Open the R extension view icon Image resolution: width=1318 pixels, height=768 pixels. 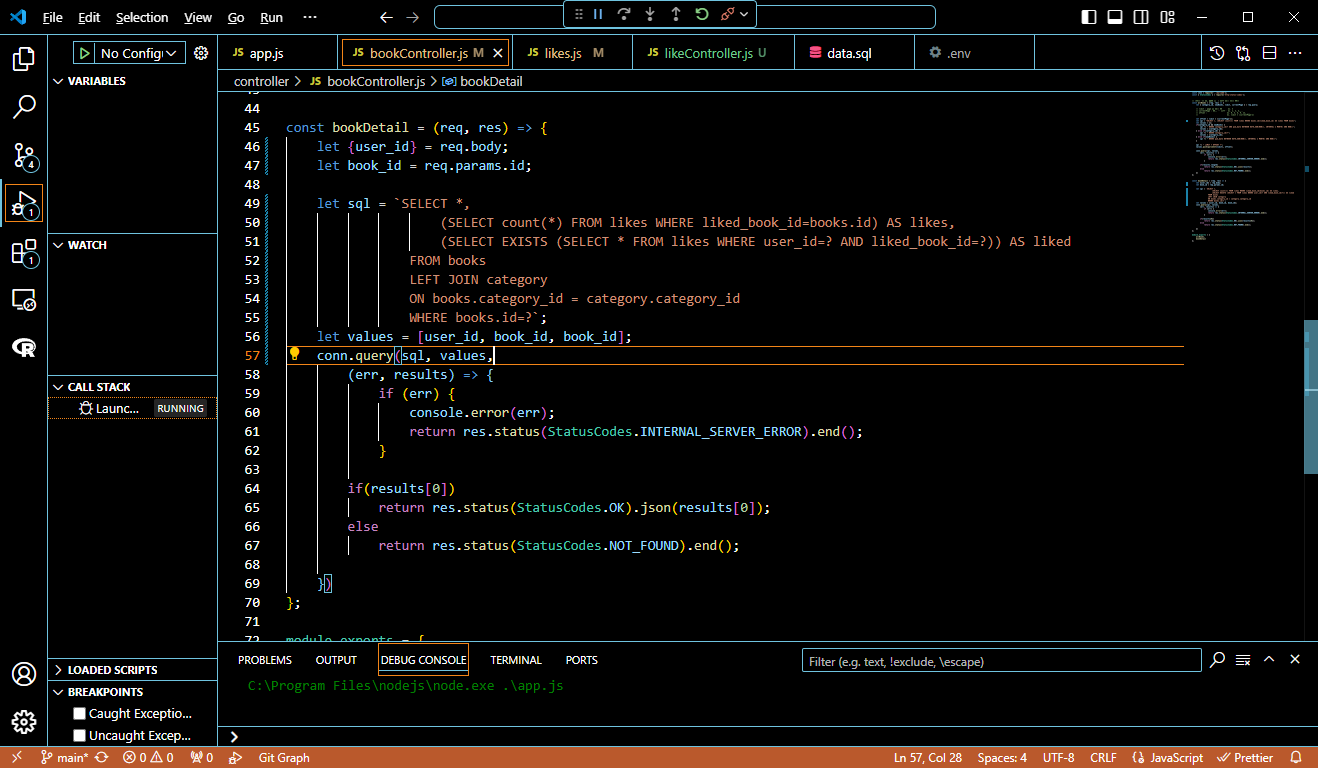(x=24, y=347)
